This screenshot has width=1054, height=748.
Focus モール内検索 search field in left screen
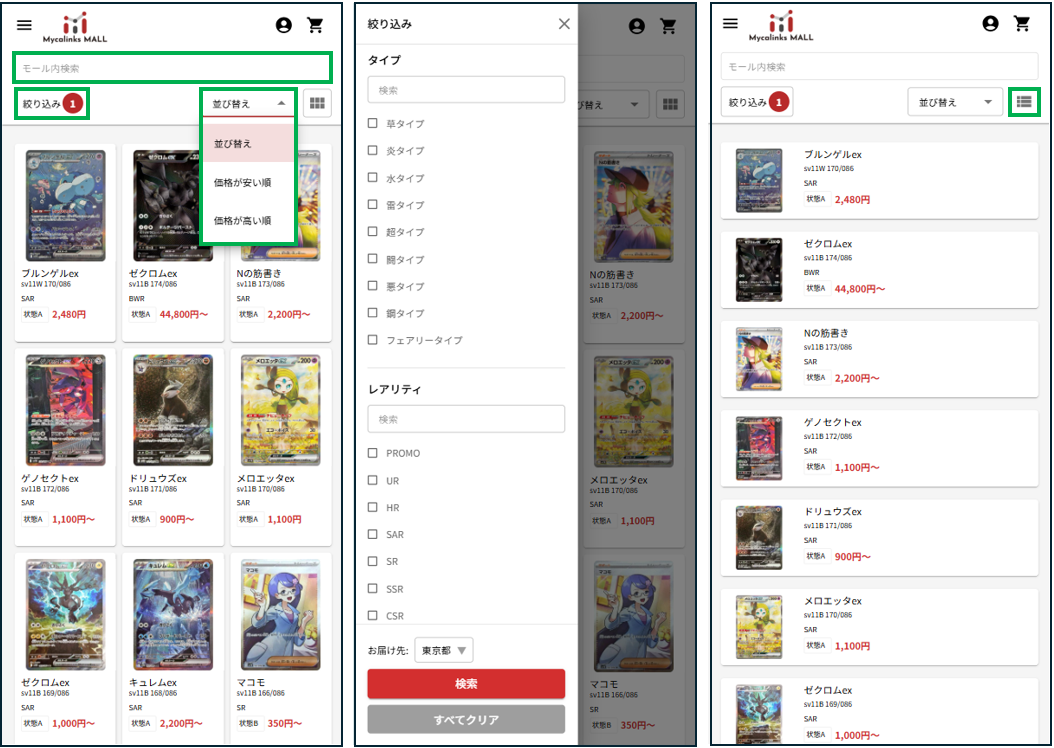tap(172, 68)
